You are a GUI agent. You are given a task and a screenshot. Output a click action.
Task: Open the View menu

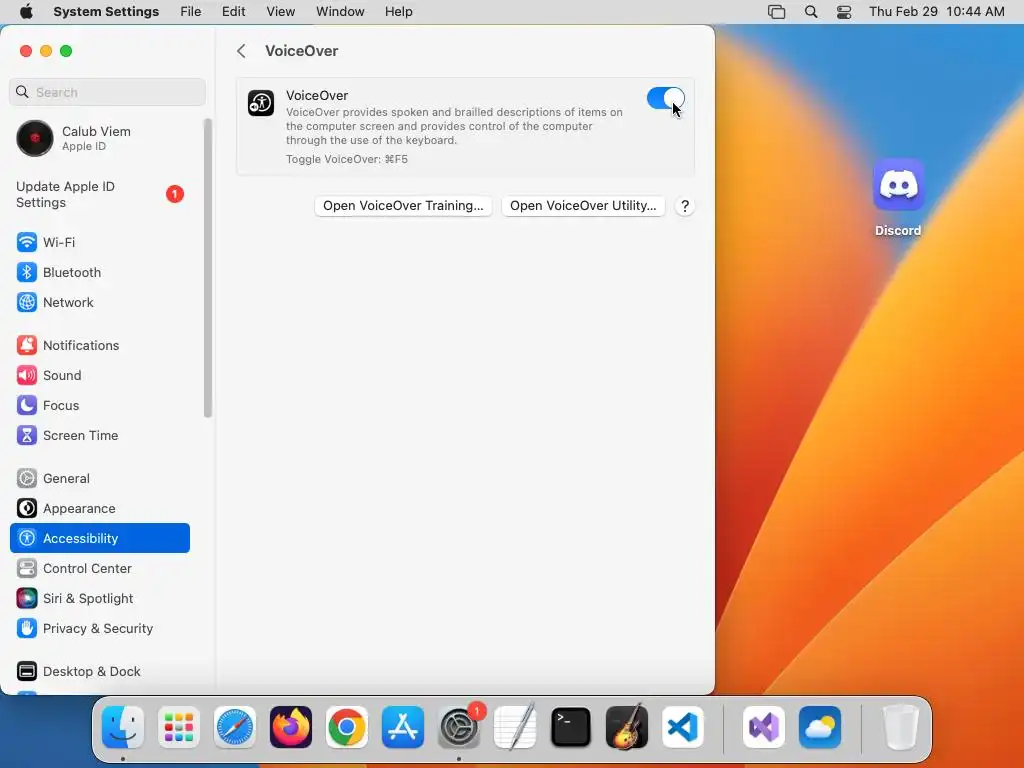point(280,12)
